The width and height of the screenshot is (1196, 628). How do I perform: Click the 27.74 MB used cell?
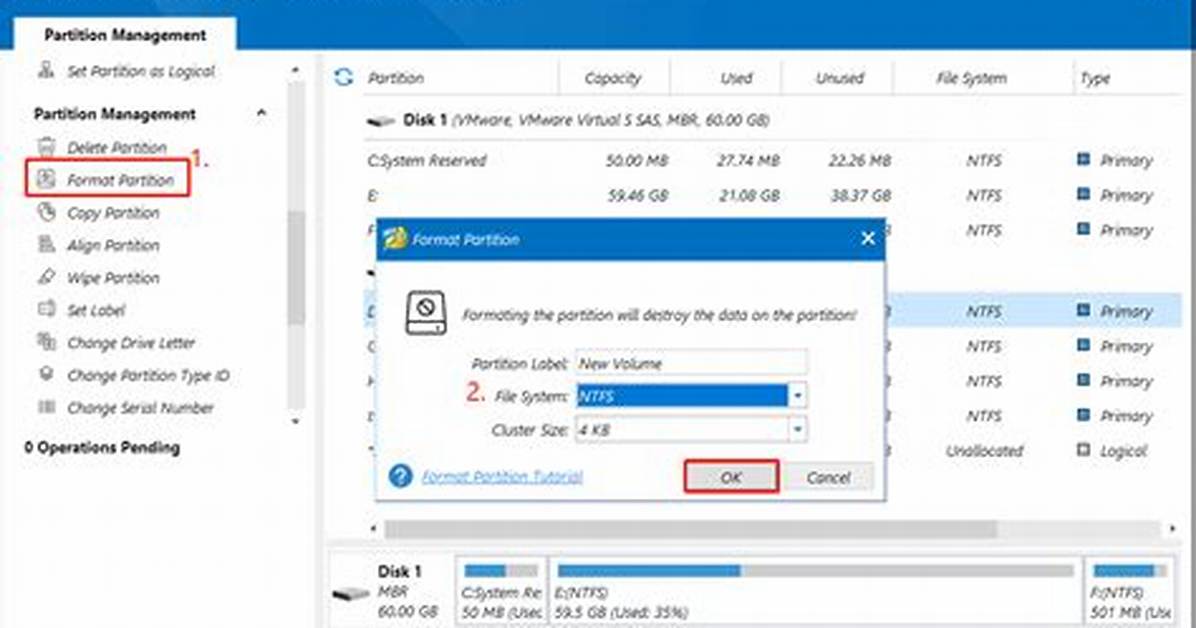click(748, 160)
